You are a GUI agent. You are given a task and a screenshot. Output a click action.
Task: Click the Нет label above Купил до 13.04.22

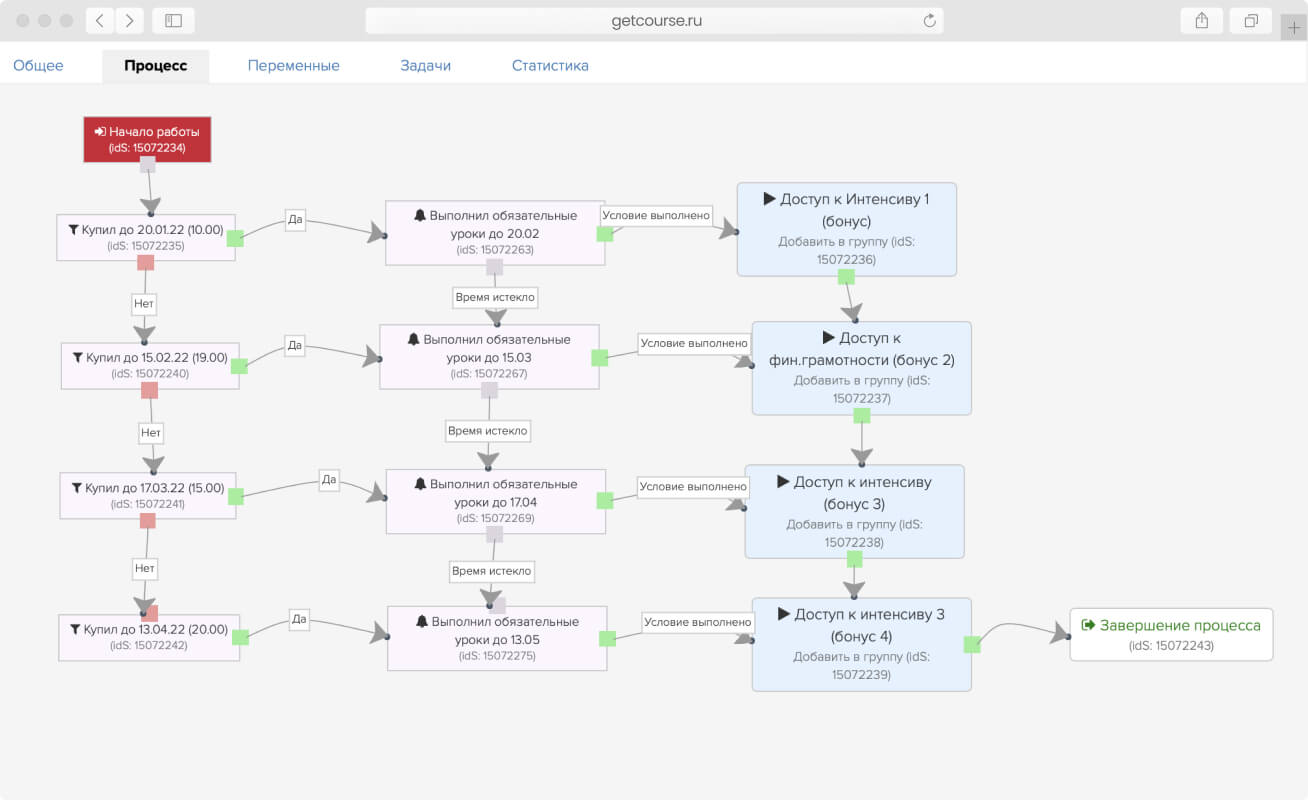(x=145, y=568)
